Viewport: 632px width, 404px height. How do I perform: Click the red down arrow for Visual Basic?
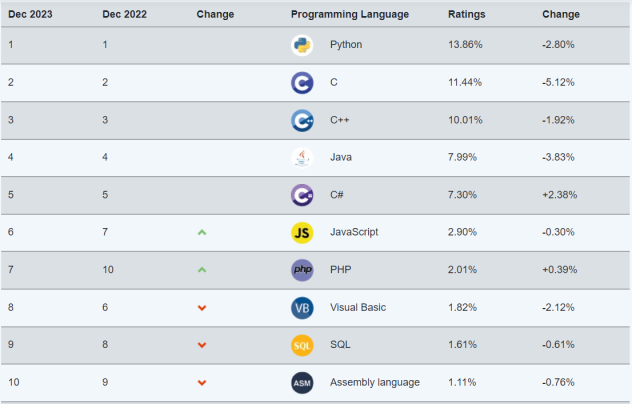coord(202,307)
